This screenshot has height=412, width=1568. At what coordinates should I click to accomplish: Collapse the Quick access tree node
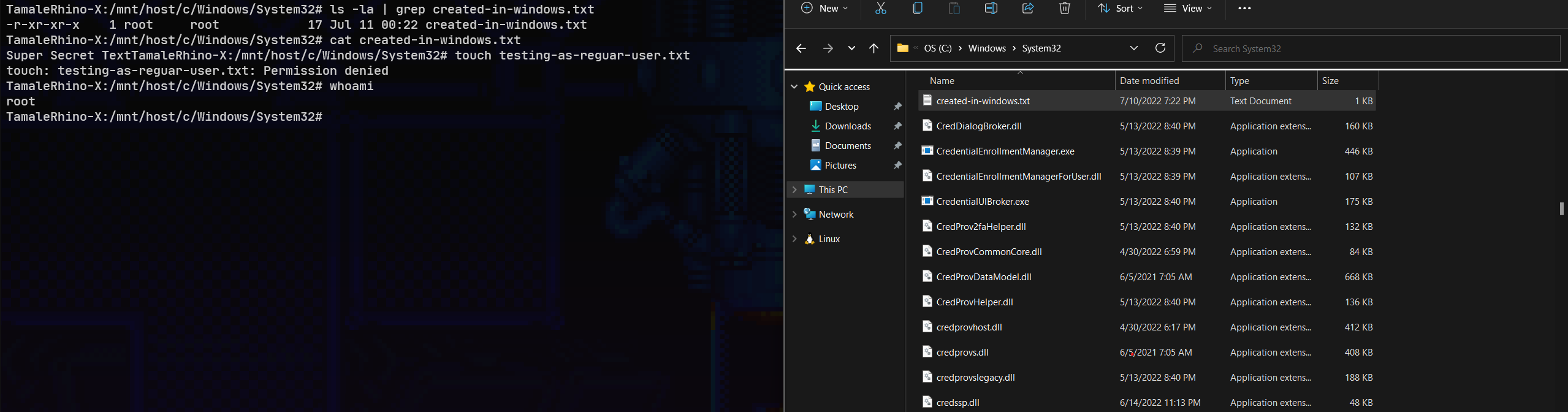pos(794,87)
